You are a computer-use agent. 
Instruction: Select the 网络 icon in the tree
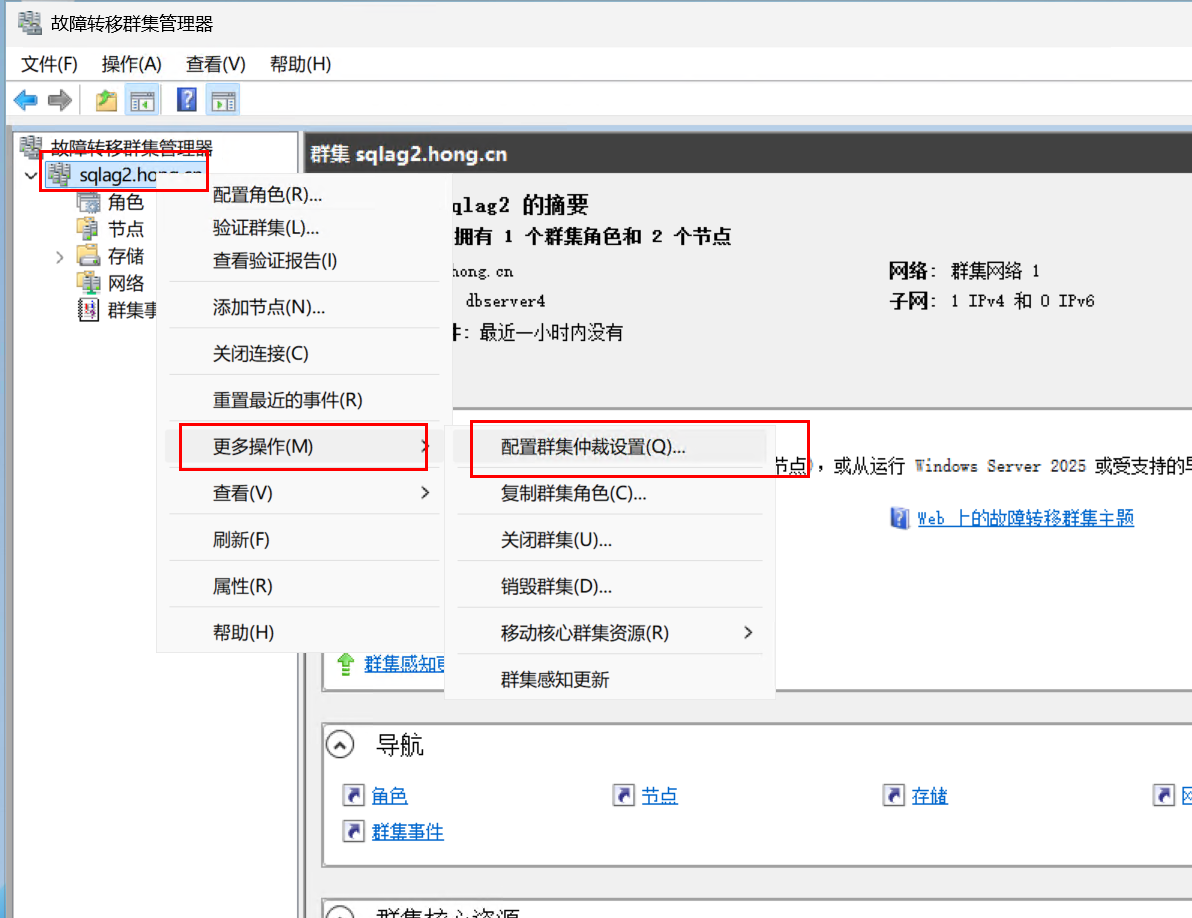[x=89, y=283]
